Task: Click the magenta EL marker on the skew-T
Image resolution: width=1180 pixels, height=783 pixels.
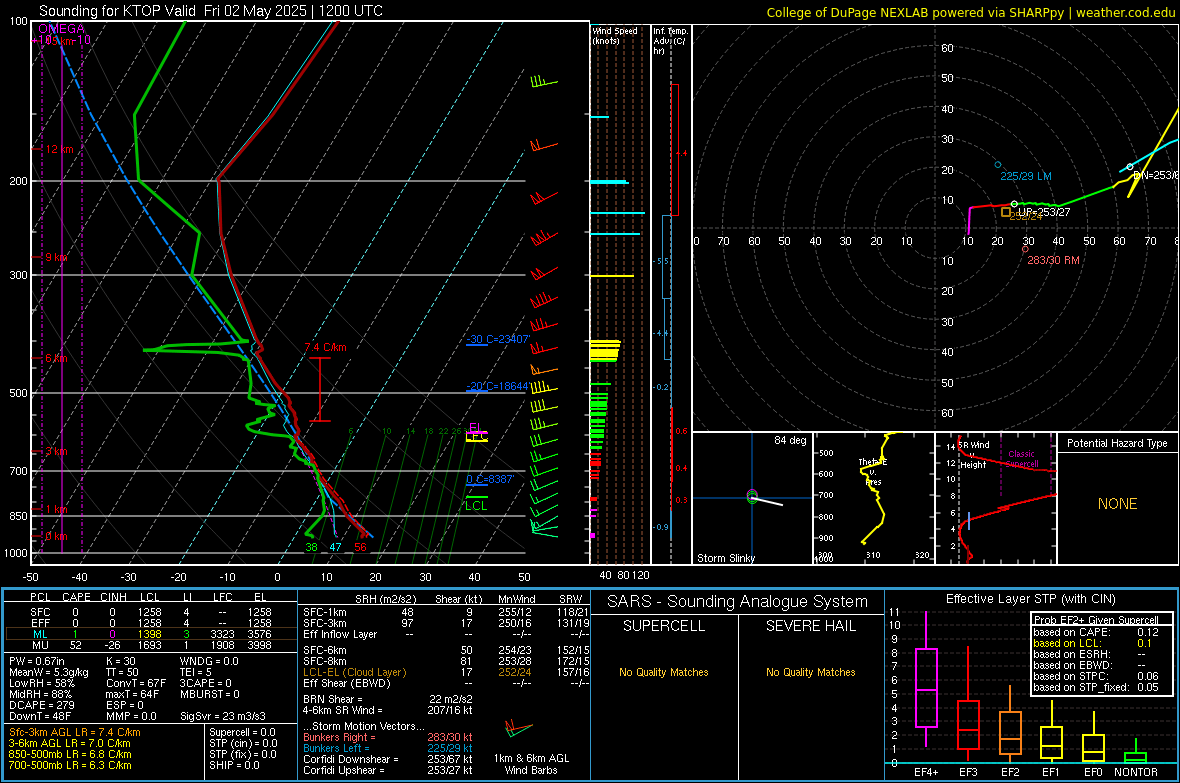Action: [x=476, y=428]
